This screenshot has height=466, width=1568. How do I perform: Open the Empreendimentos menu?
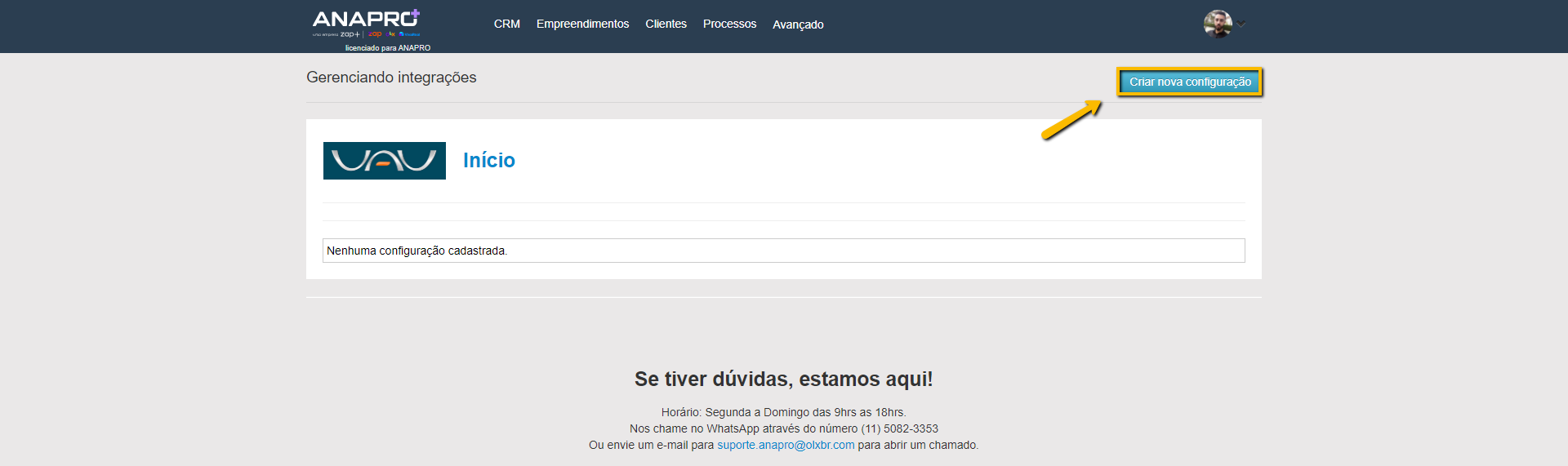click(582, 24)
